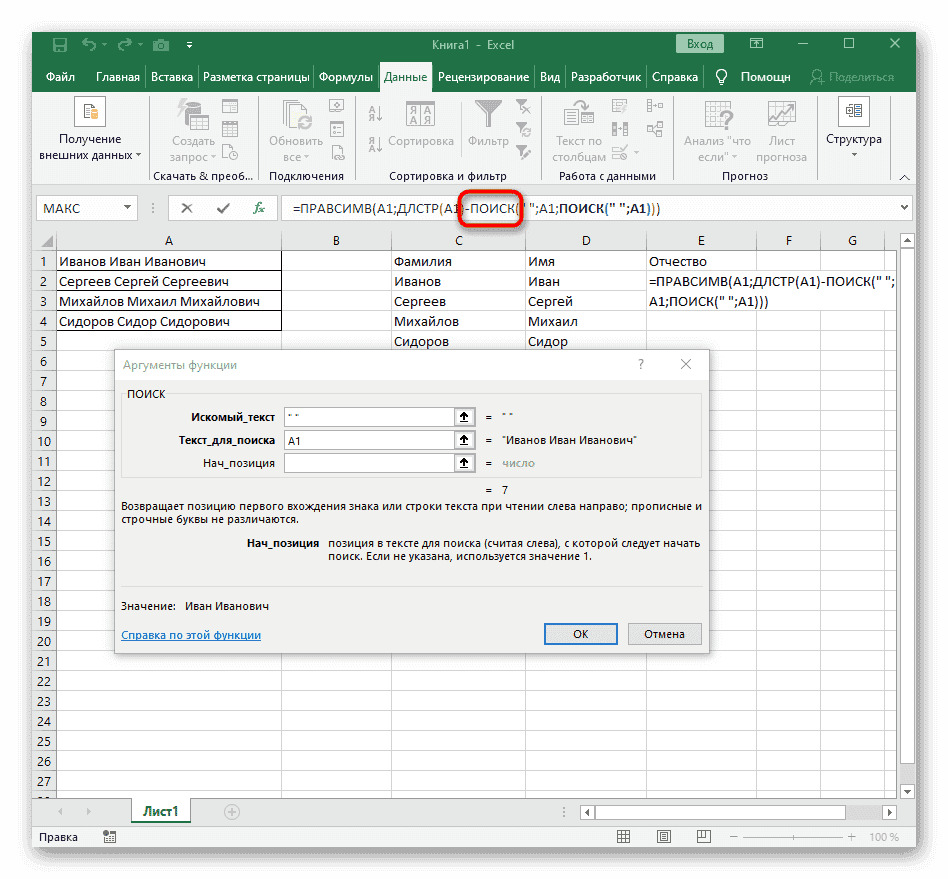The image size is (948, 879).
Task: Click the Insert Function fx icon
Action: click(x=258, y=208)
